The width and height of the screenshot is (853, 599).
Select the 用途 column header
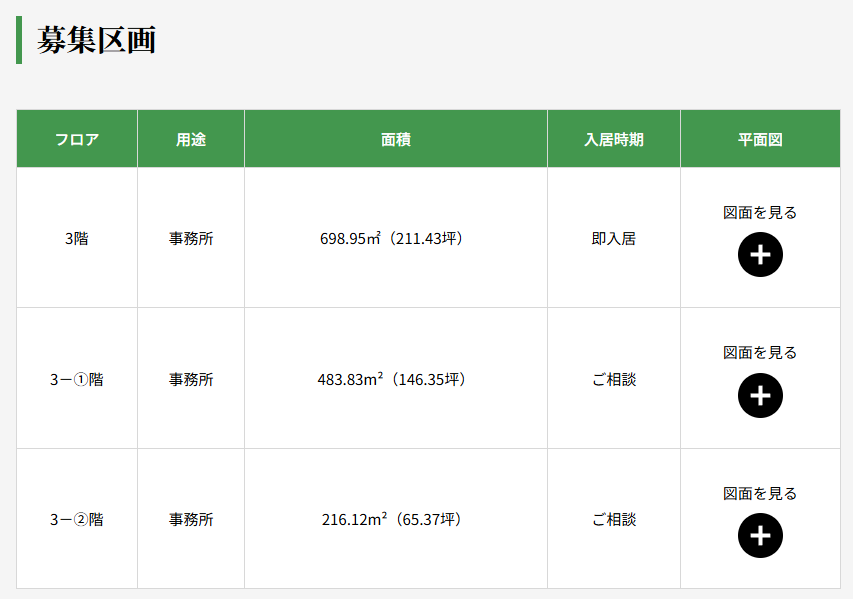(x=191, y=139)
